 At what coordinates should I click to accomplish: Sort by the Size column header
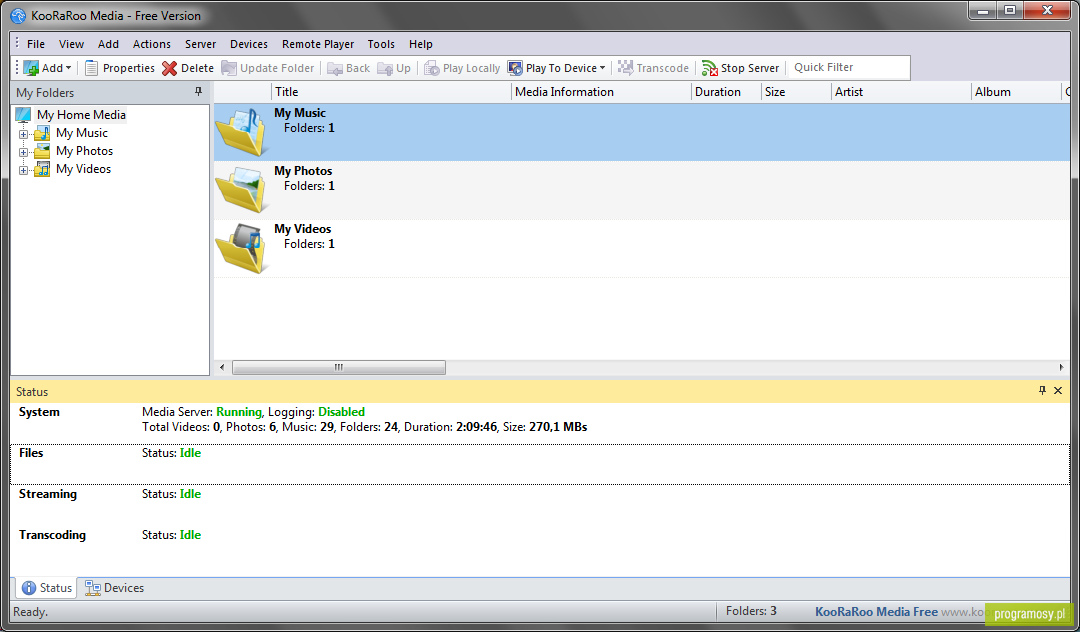797,92
